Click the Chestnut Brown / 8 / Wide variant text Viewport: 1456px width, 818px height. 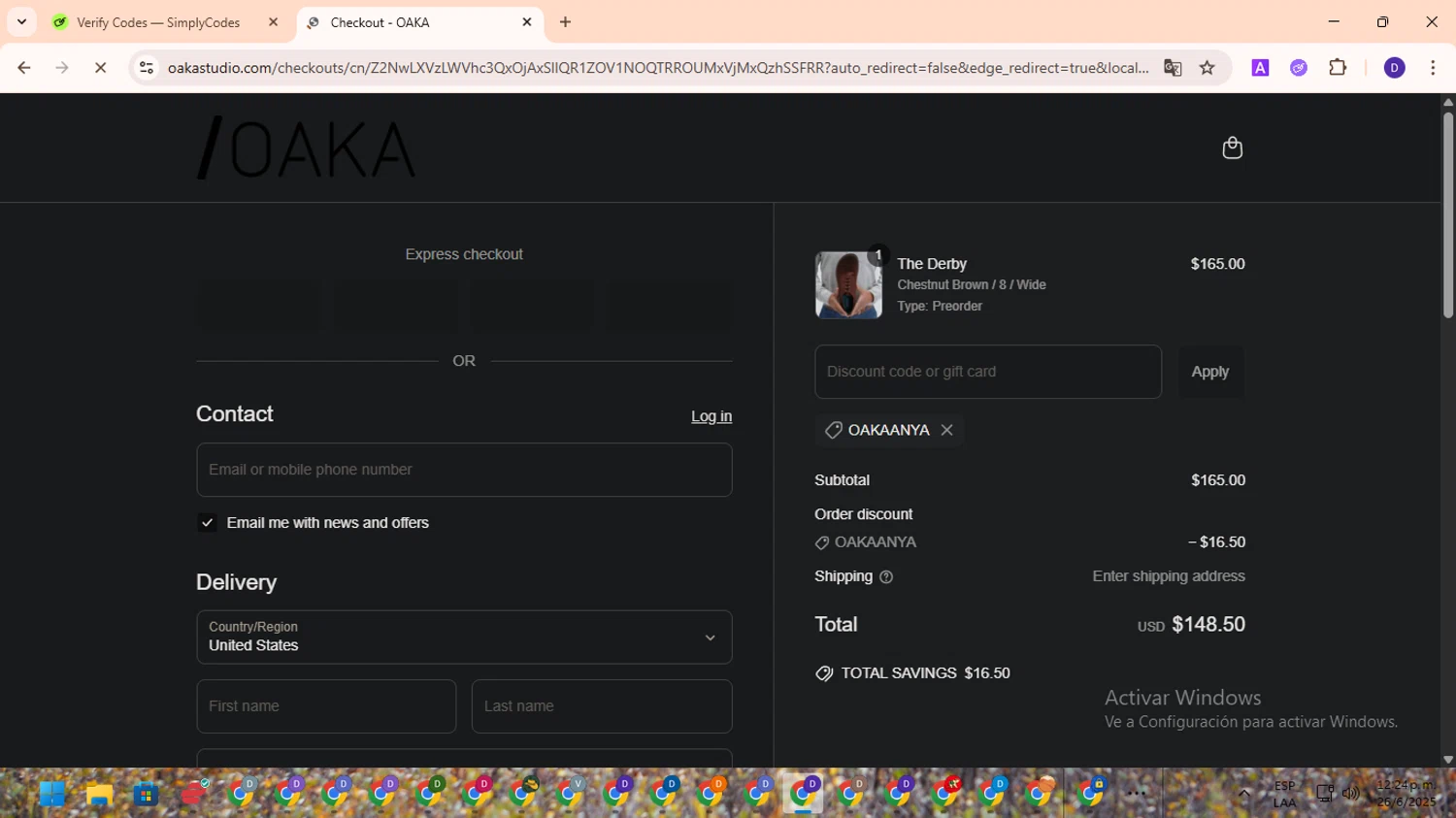972,285
